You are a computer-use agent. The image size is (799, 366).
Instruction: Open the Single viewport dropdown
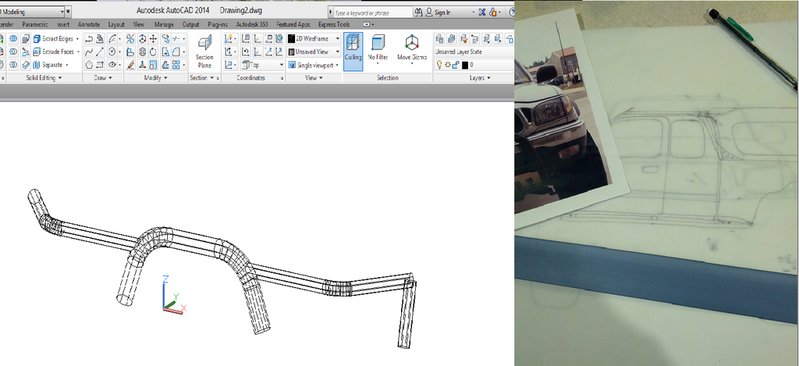coord(314,65)
